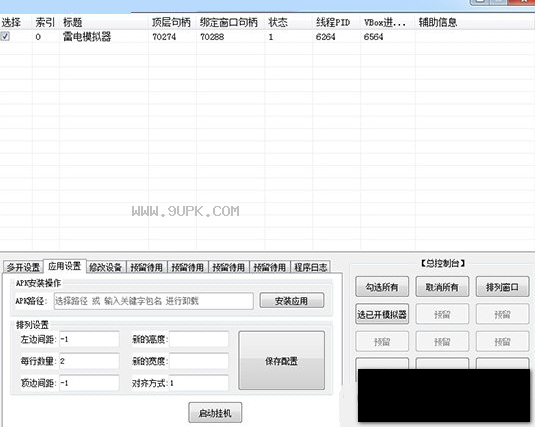535x427 pixels.
Task: Sort by the 选择 column header
Action: point(16,23)
